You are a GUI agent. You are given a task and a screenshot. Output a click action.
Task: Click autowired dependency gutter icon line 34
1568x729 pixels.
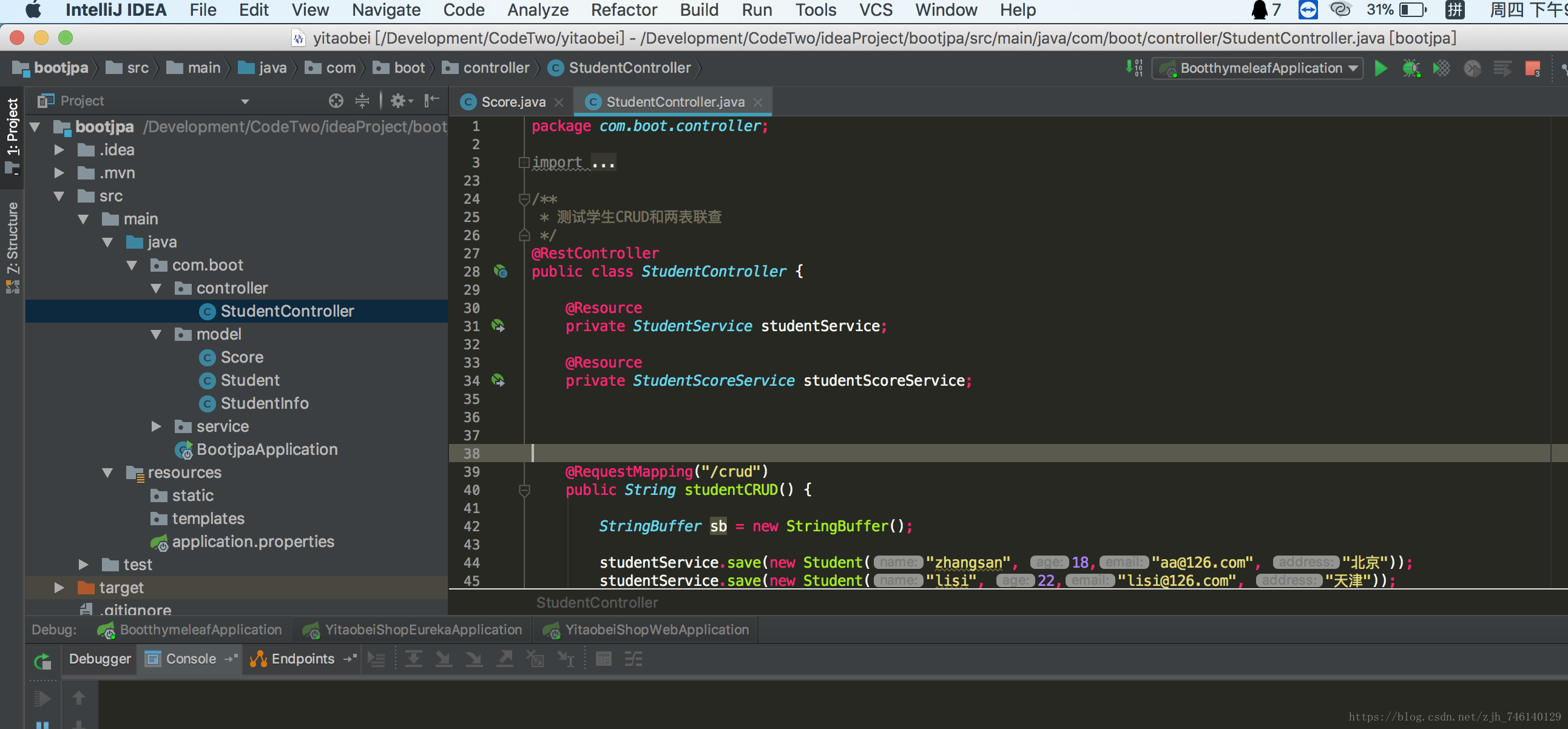pos(498,381)
